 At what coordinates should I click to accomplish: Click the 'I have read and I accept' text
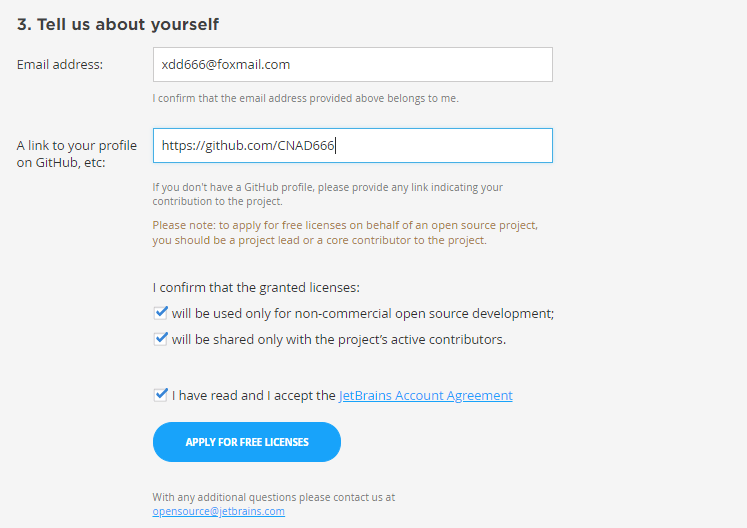(x=253, y=396)
